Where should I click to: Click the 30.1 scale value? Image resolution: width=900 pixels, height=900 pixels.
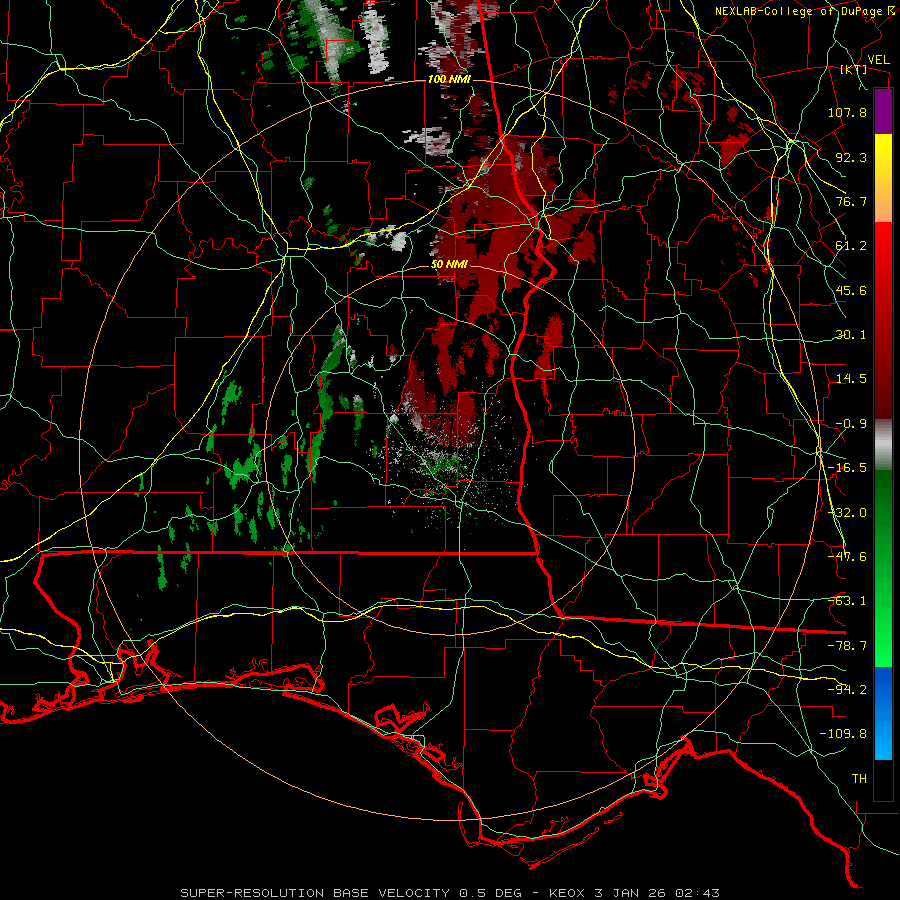(x=851, y=335)
